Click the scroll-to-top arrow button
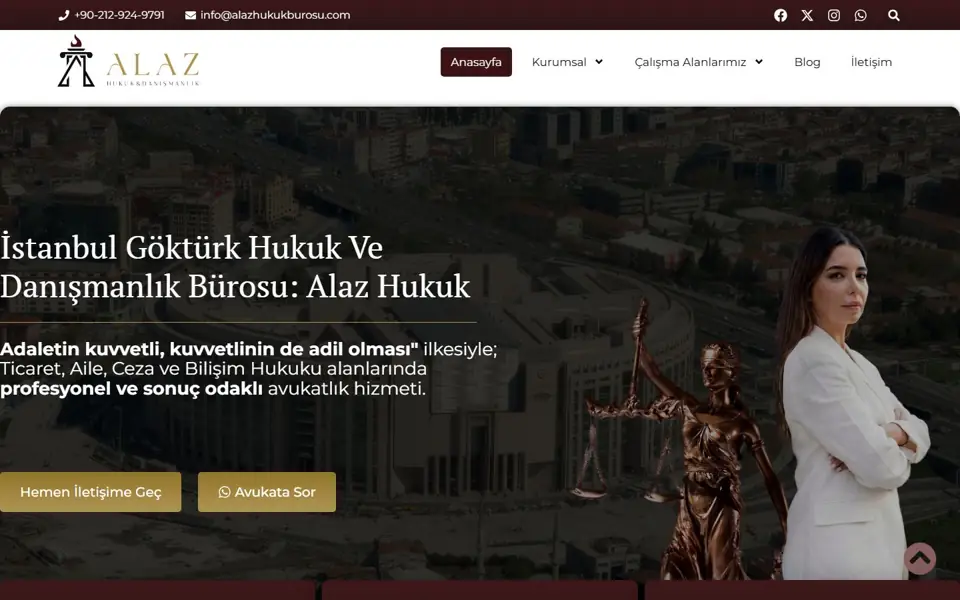The image size is (960, 600). point(920,558)
